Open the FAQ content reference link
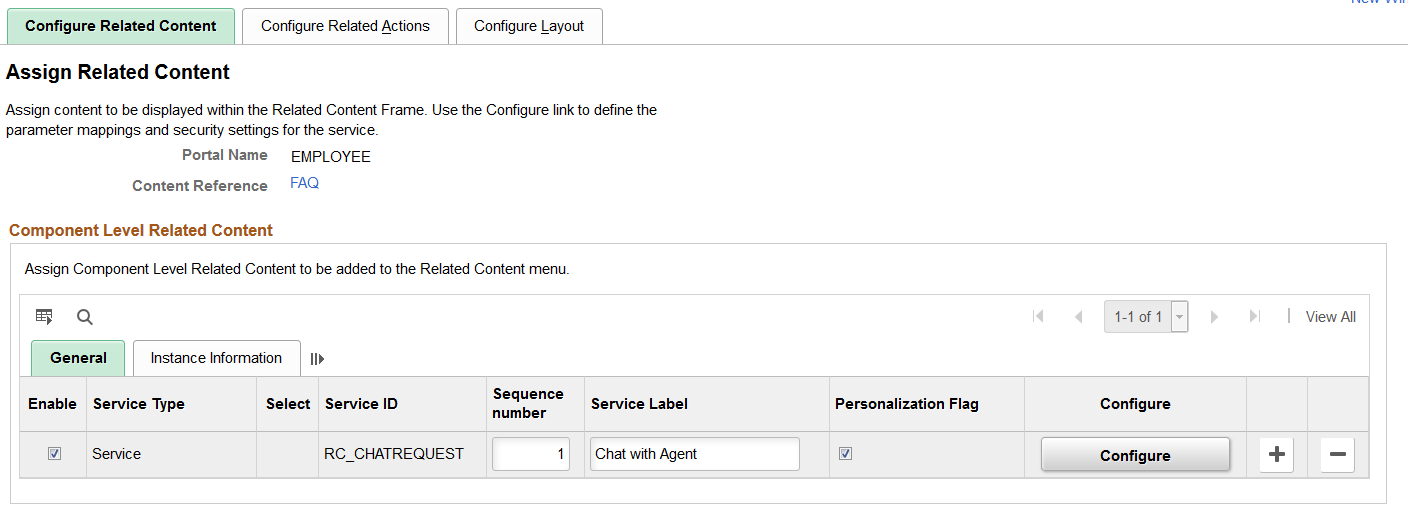Viewport: 1408px width, 518px height. (304, 184)
